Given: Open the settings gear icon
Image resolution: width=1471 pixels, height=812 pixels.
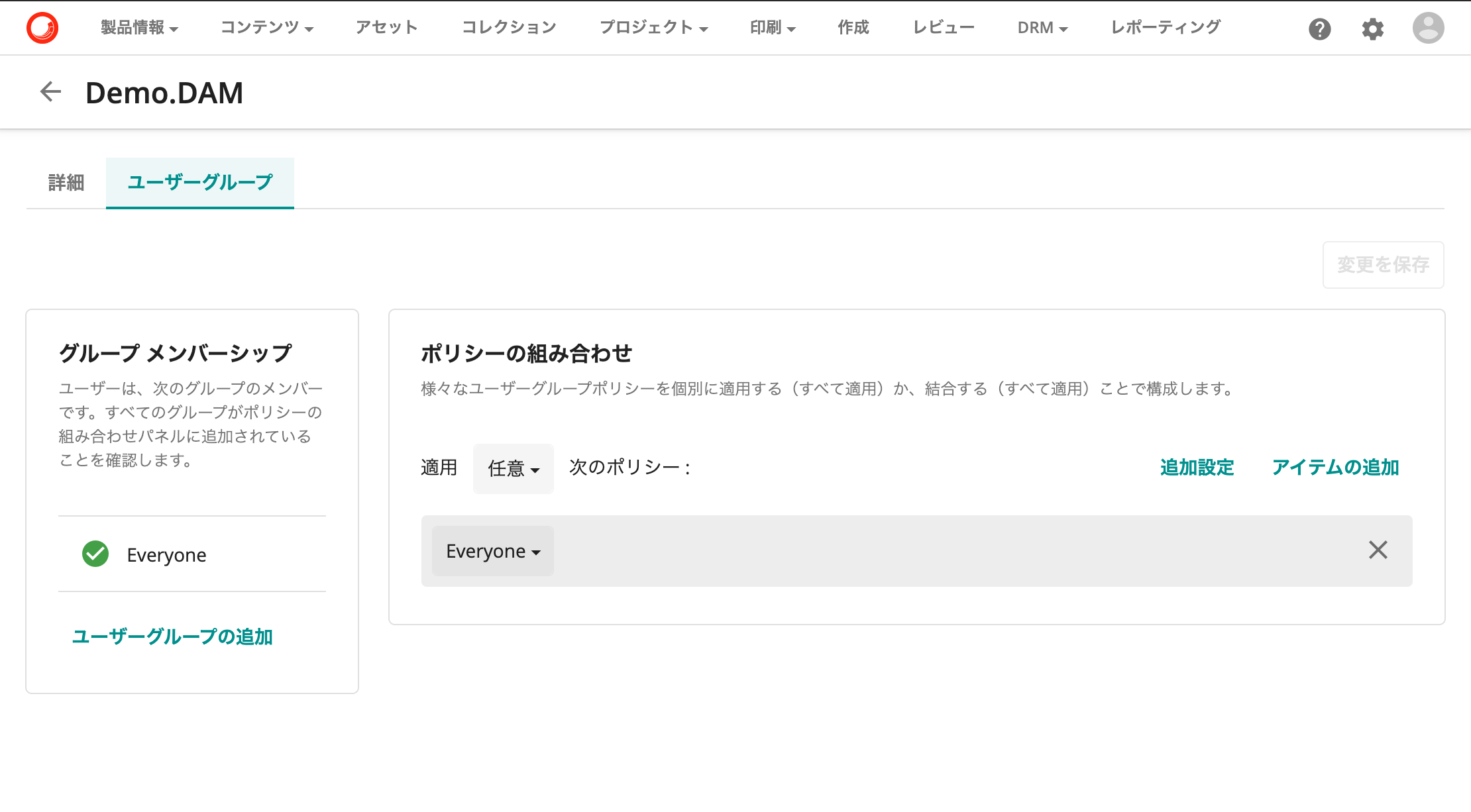Looking at the screenshot, I should pos(1372,28).
